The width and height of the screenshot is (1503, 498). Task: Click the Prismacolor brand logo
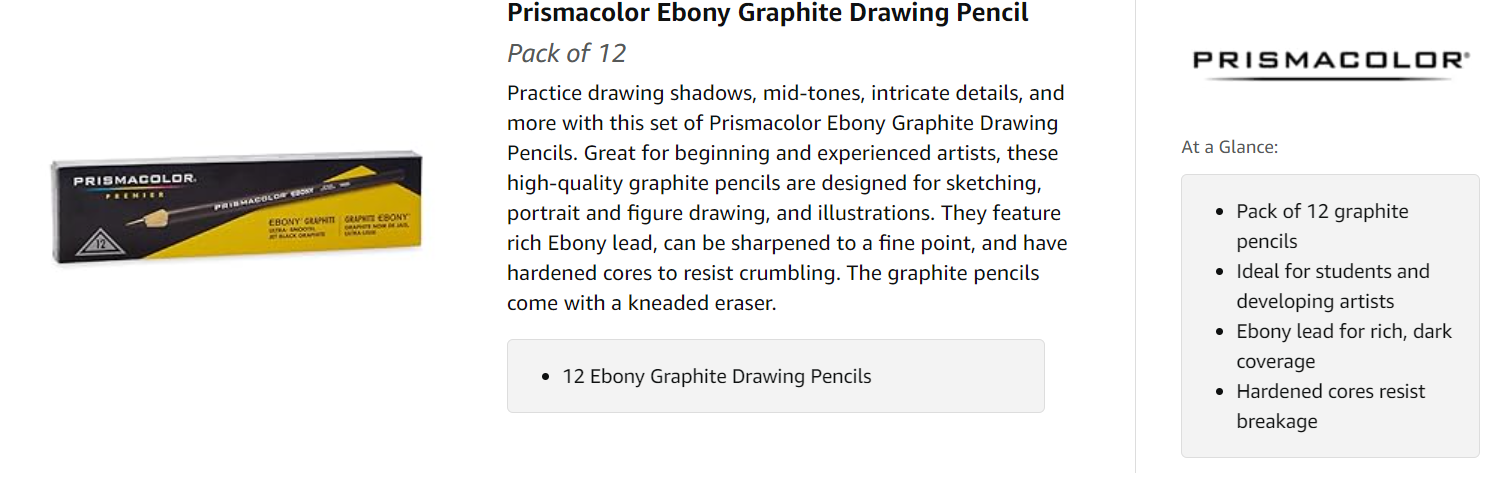click(1330, 60)
